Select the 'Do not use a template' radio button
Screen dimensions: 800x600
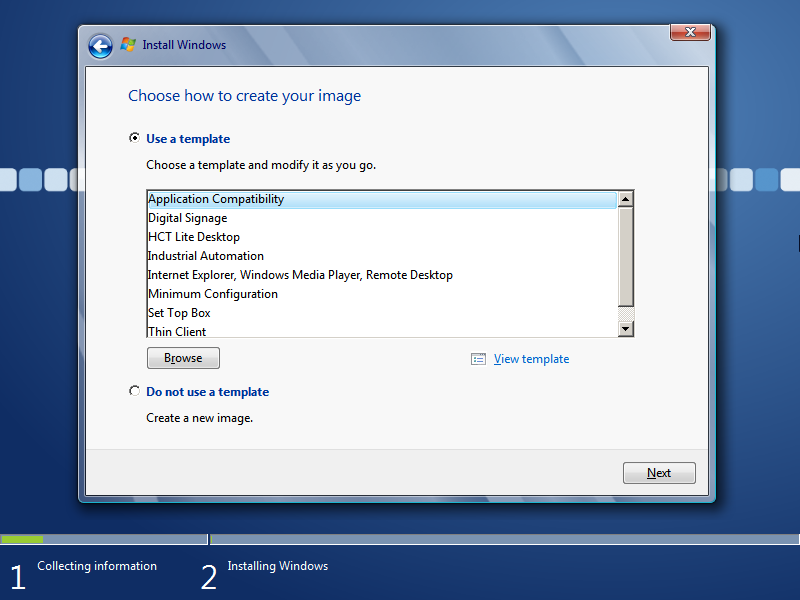(134, 391)
